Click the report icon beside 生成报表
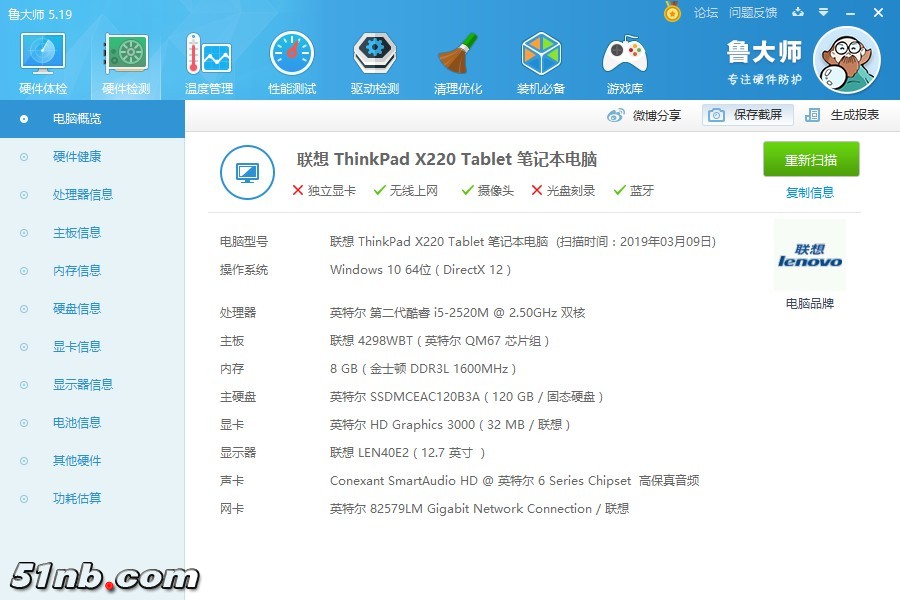The height and width of the screenshot is (600, 900). [x=812, y=115]
